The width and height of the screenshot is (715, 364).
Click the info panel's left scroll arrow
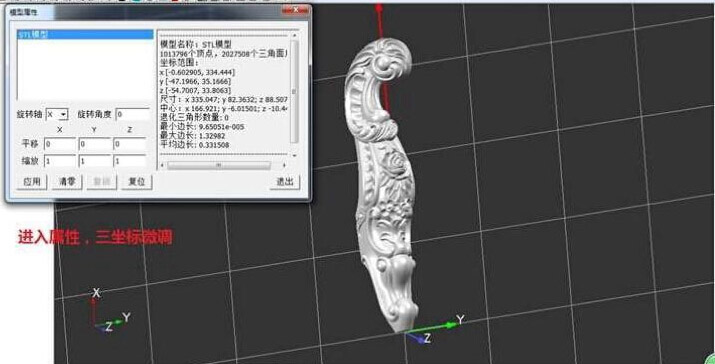click(x=163, y=165)
